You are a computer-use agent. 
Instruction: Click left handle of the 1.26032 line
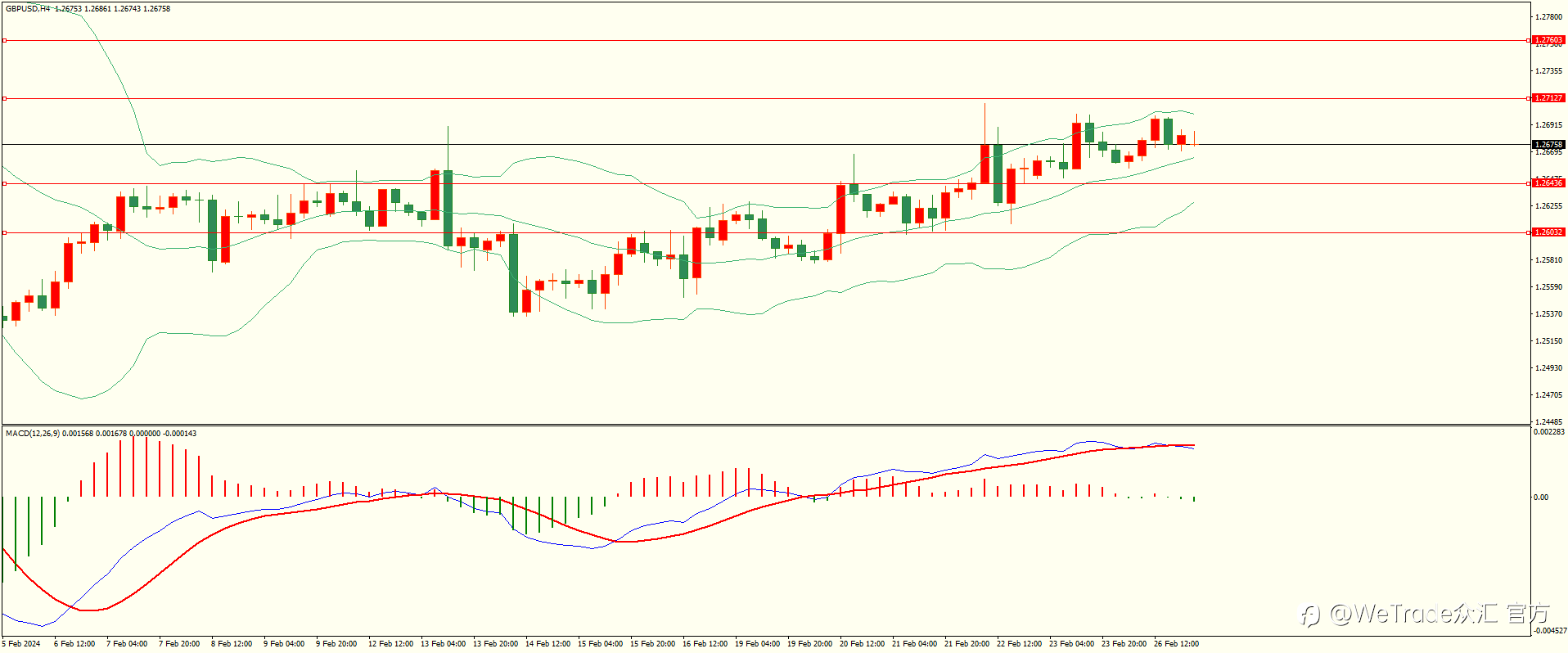[4, 232]
